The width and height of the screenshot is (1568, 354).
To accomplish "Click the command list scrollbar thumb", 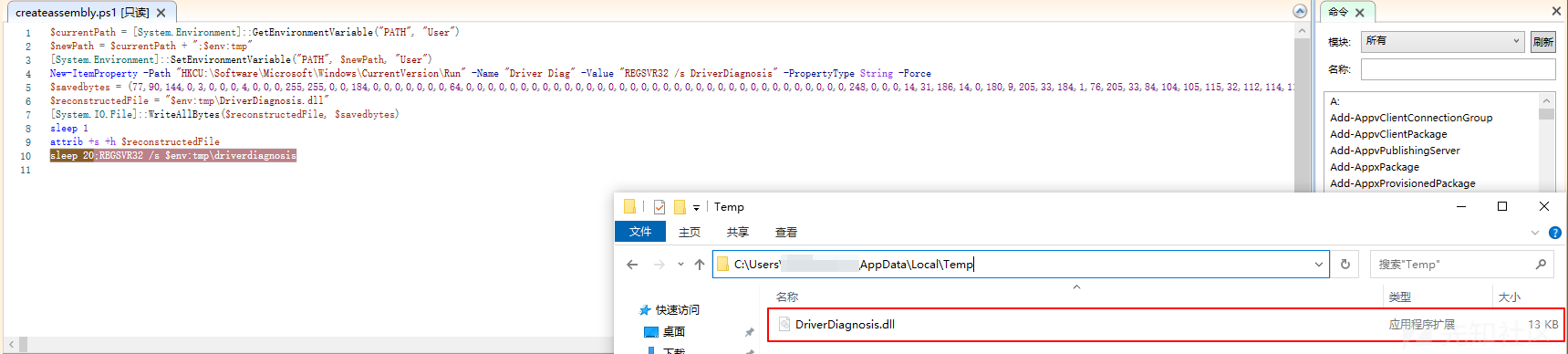I will (1546, 114).
